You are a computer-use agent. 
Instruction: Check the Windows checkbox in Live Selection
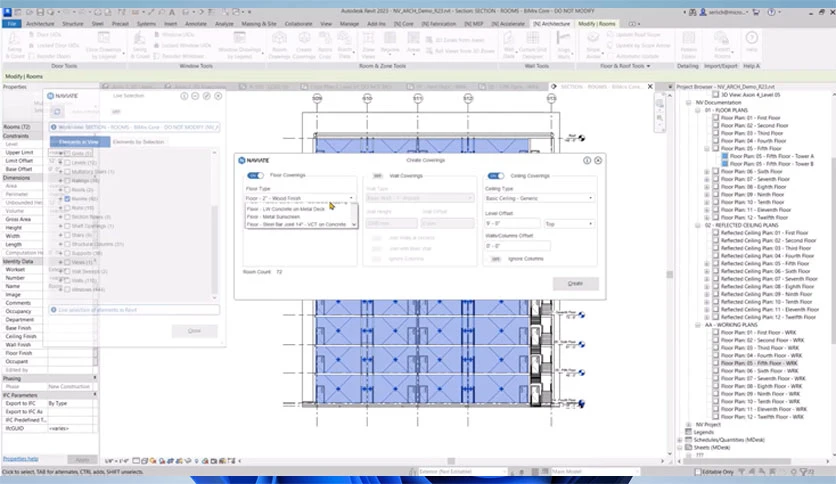coord(67,289)
